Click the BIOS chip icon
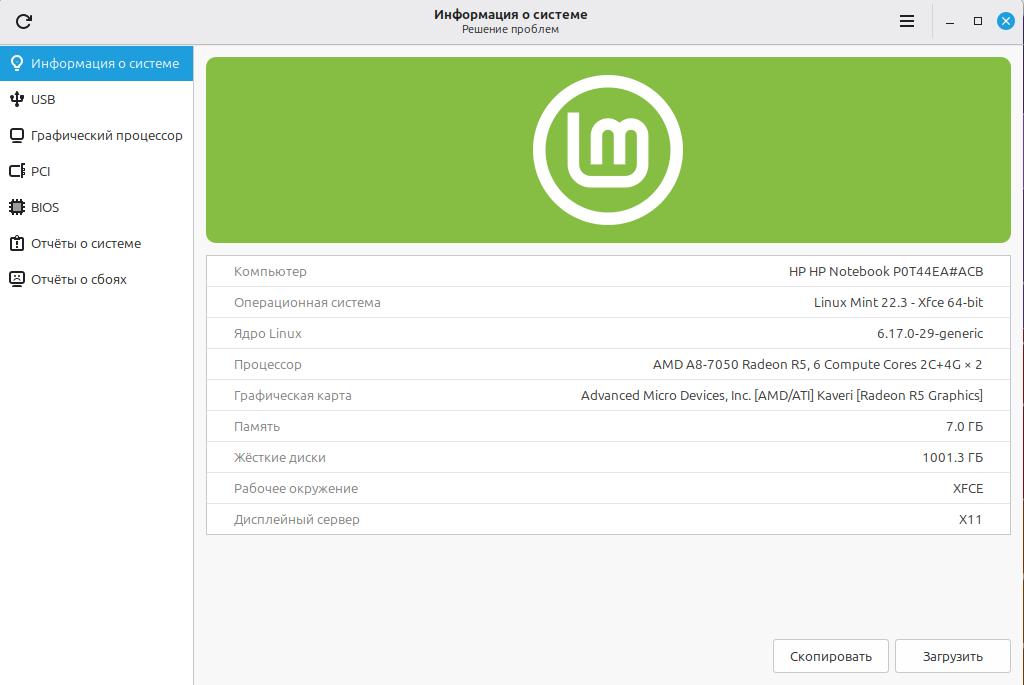 17,207
